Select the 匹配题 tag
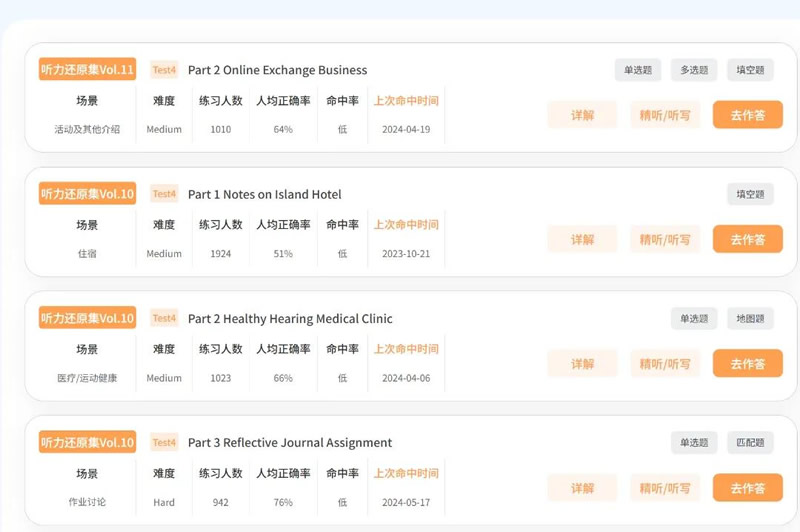This screenshot has height=532, width=800. click(x=750, y=442)
